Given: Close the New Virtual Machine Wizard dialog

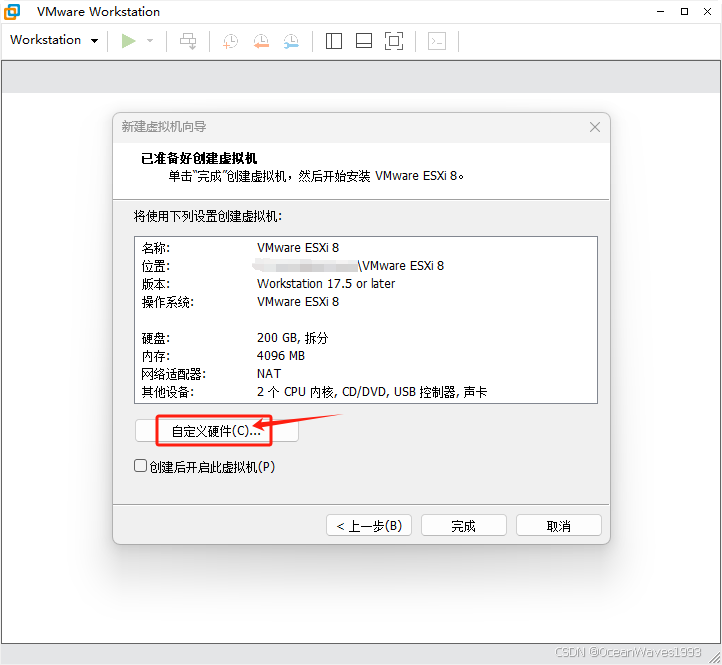Looking at the screenshot, I should click(594, 127).
